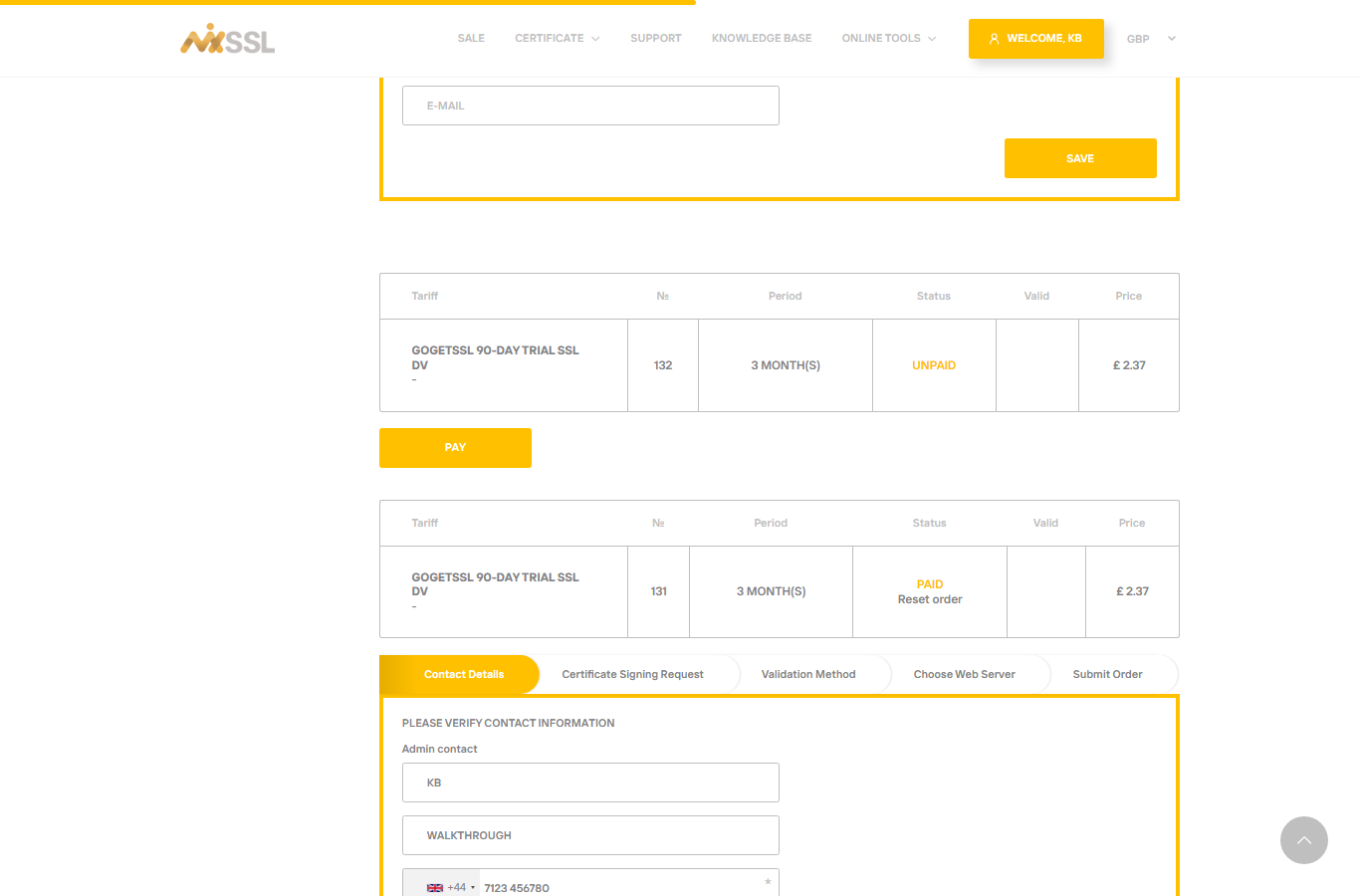Click the scroll-to-top arrow button

pyautogui.click(x=1303, y=840)
